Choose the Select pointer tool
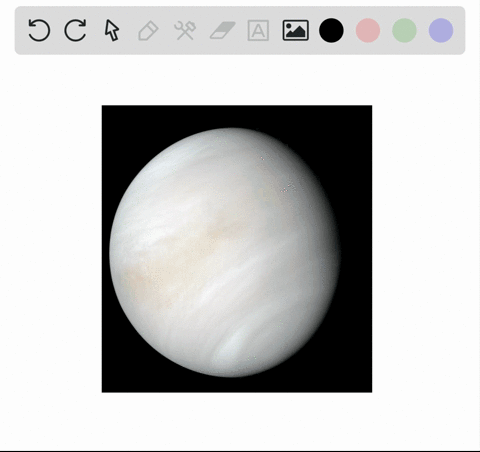 (x=112, y=30)
